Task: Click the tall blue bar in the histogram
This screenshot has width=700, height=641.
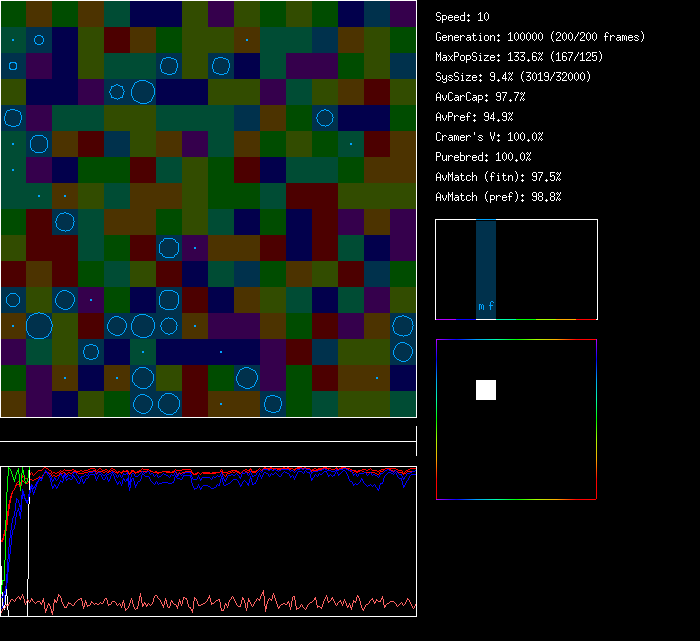Action: coord(486,260)
